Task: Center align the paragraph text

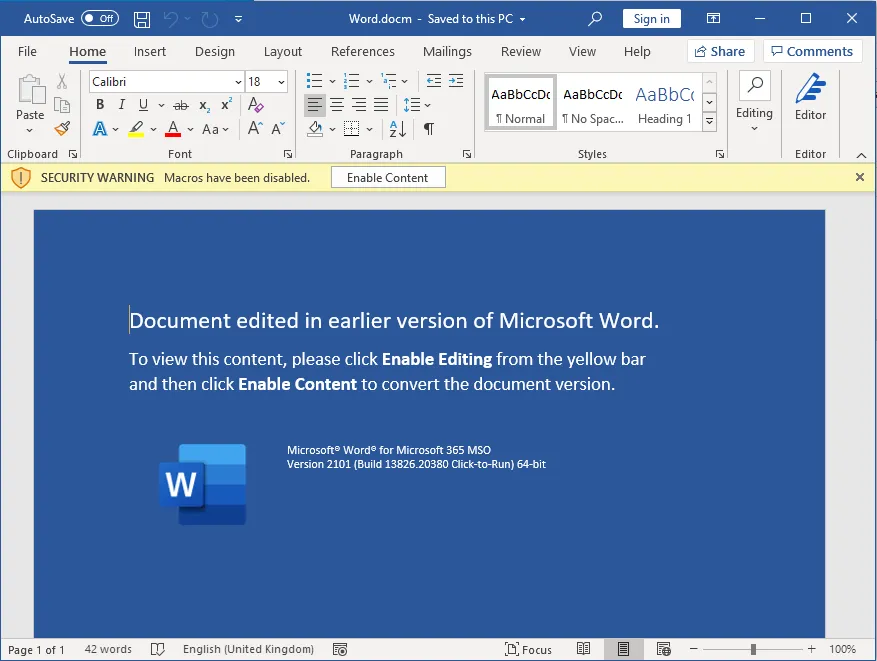Action: [x=337, y=105]
